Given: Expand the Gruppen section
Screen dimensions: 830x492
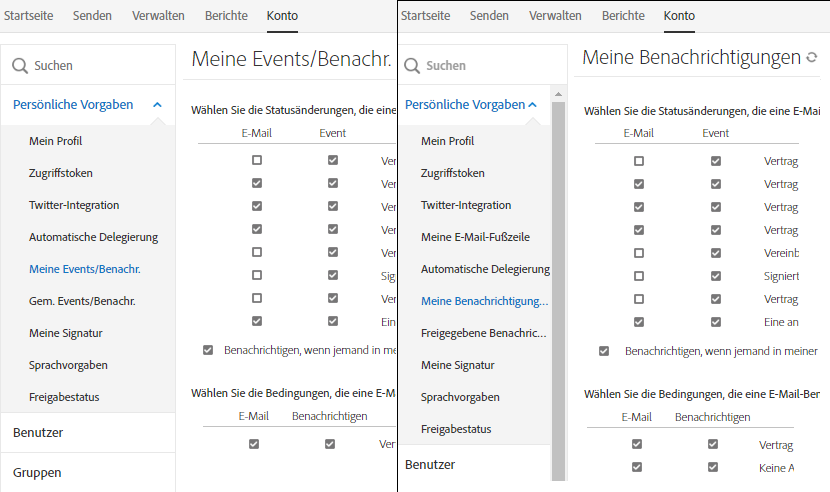Looking at the screenshot, I should click(x=37, y=472).
